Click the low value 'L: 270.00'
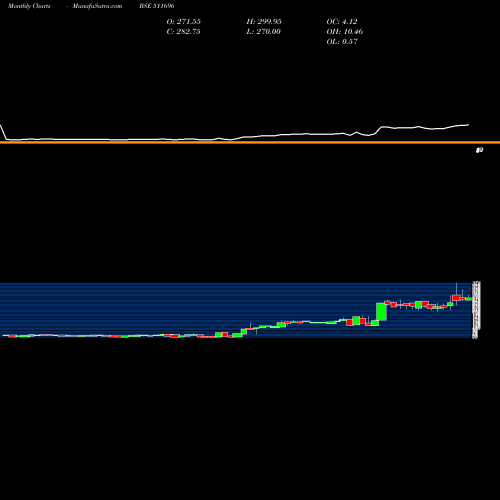 point(264,31)
